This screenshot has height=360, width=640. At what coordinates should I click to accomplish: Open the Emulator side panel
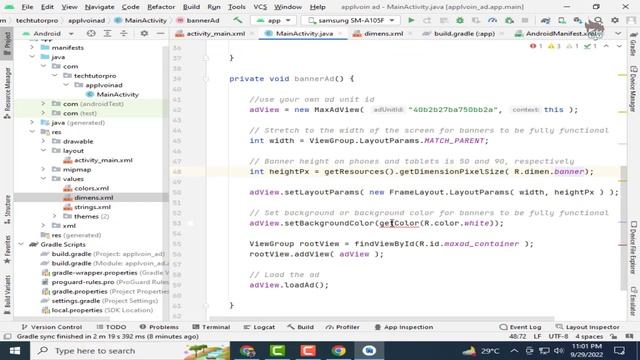[x=633, y=301]
